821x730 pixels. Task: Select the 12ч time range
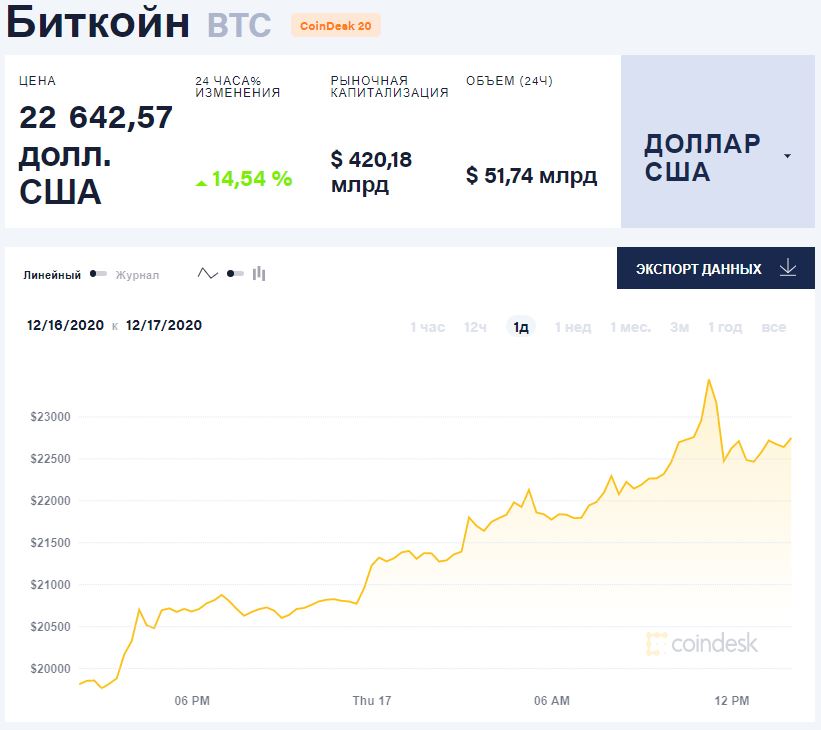tap(475, 327)
